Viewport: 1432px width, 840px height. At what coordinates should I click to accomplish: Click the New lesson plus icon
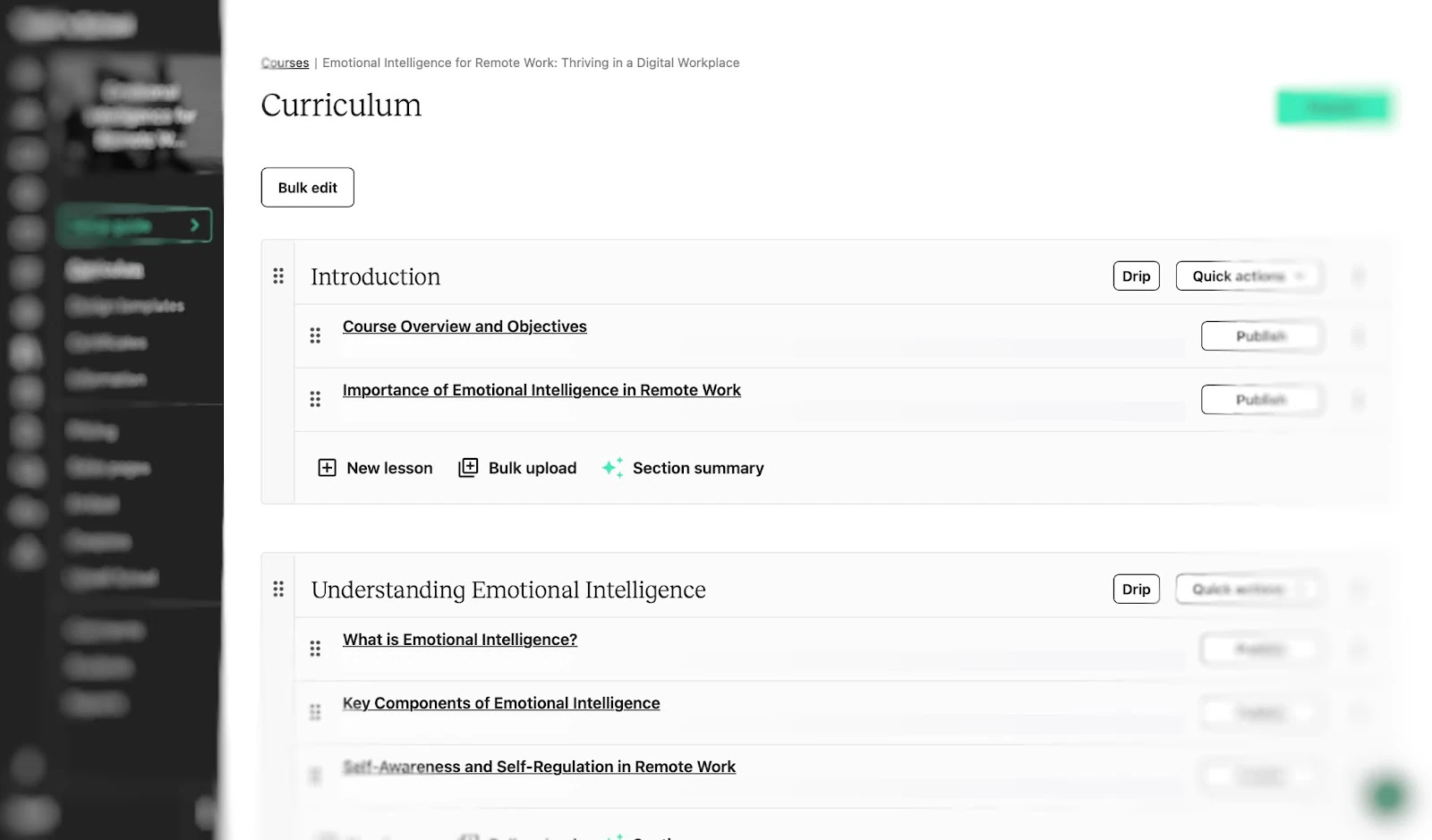[x=328, y=468]
